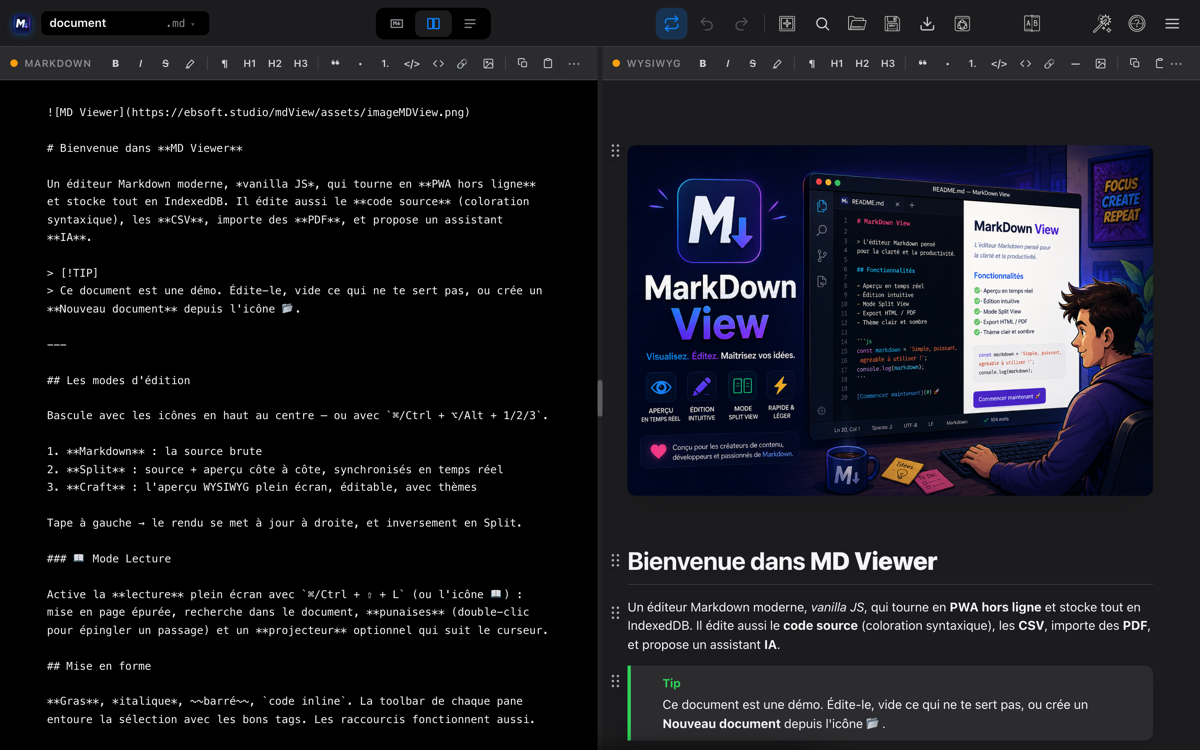Click the WYSIWYG pane label
The width and height of the screenshot is (1200, 750).
(x=654, y=64)
